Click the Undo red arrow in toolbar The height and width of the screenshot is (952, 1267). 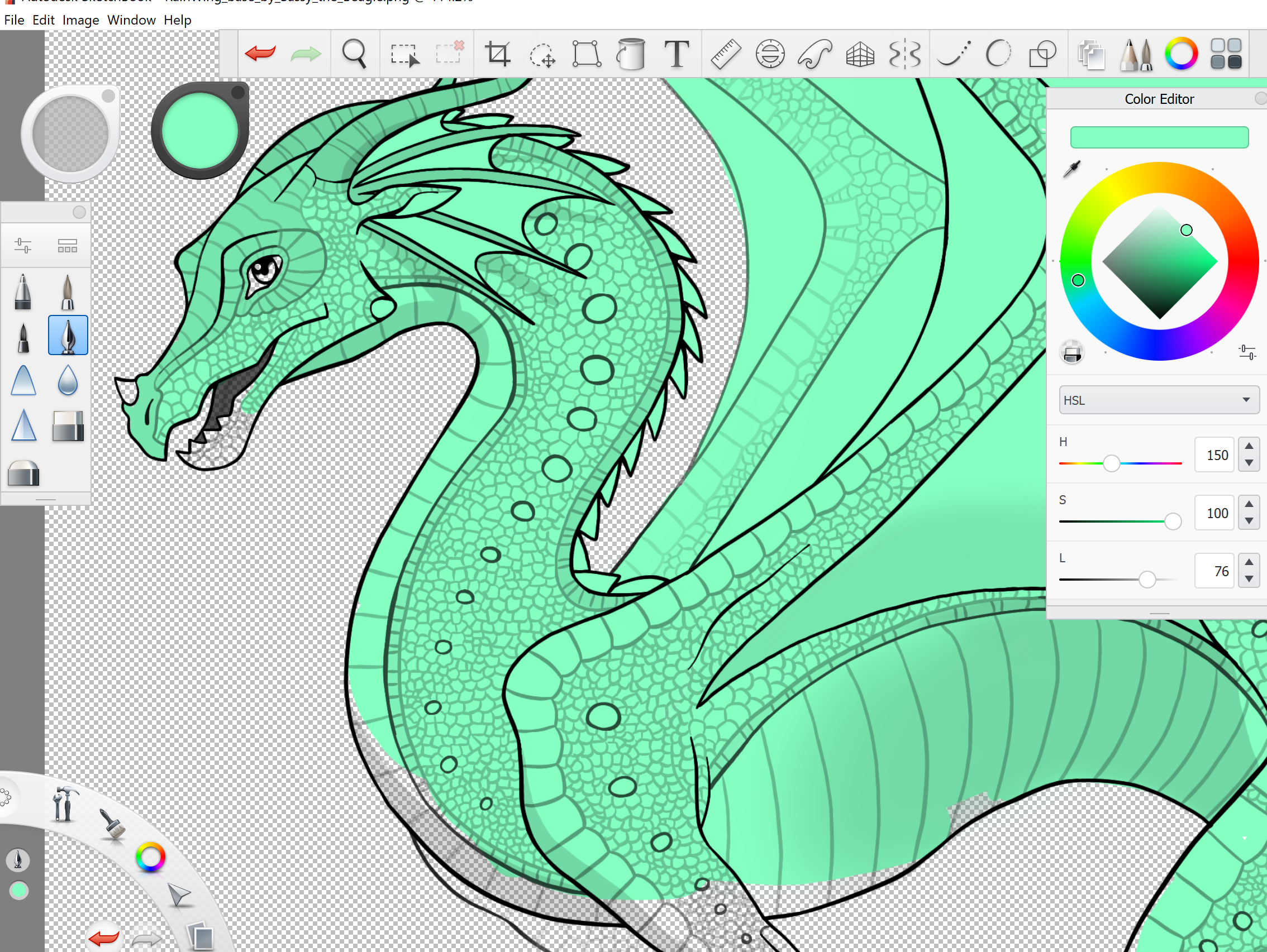260,54
